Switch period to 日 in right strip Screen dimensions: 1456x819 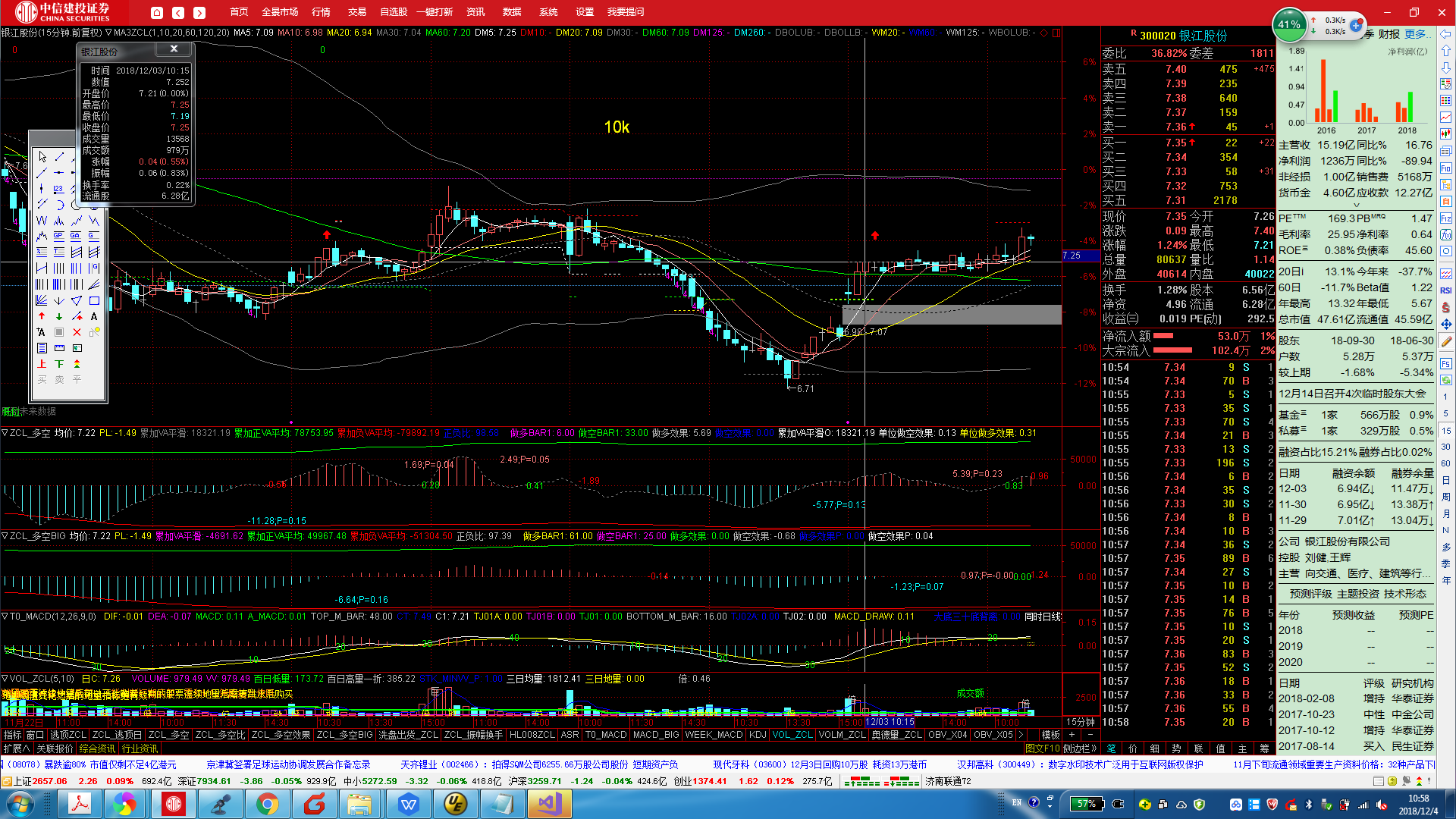tap(1446, 480)
